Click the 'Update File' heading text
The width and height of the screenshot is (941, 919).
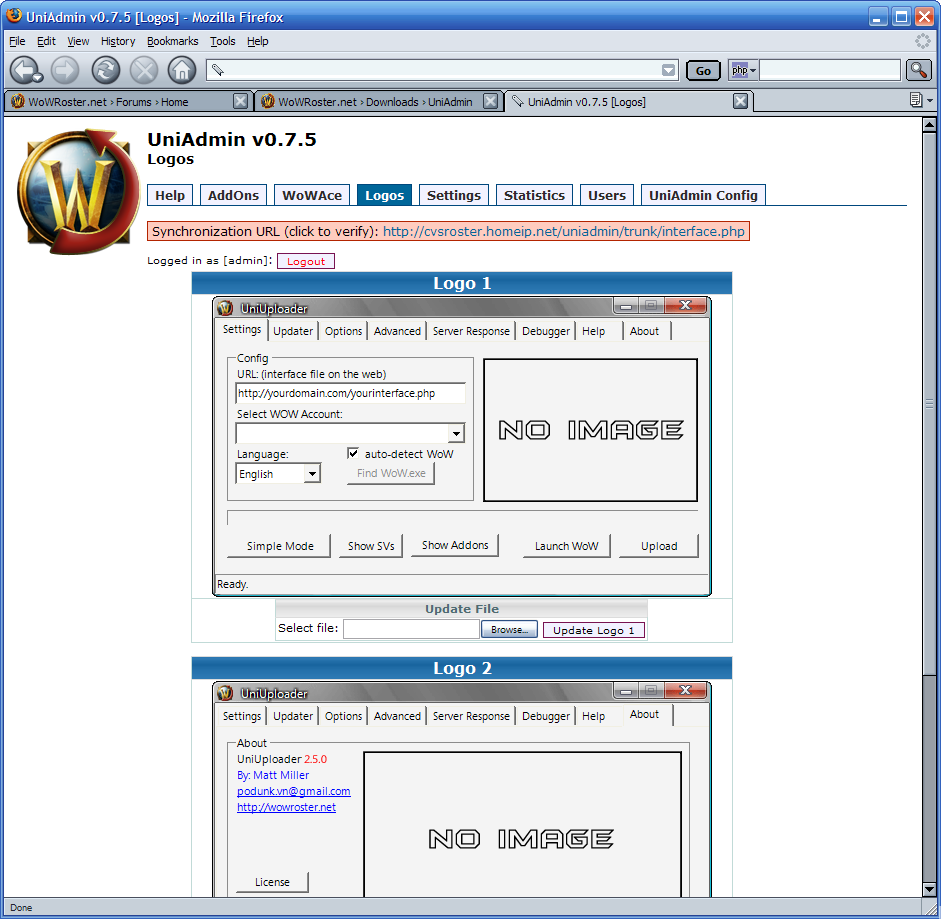(x=462, y=609)
